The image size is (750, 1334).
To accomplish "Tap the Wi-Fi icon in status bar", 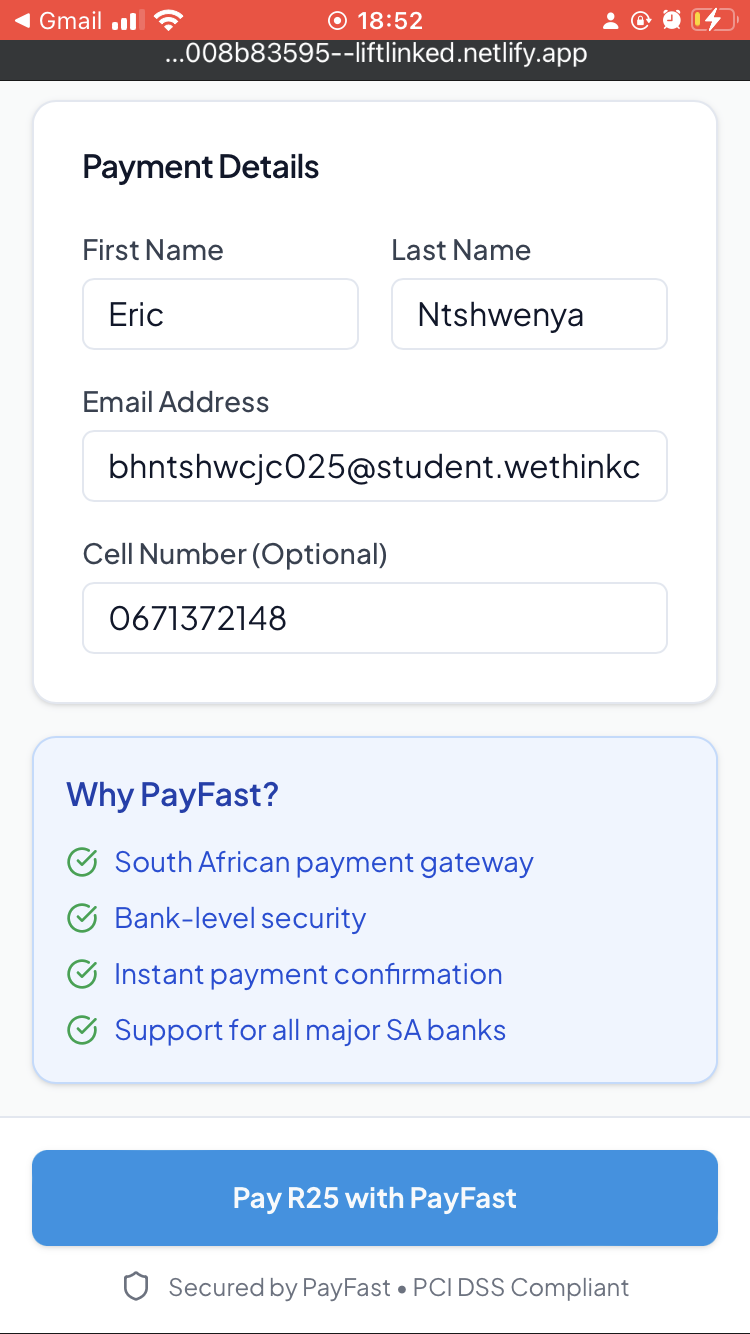I will [170, 20].
